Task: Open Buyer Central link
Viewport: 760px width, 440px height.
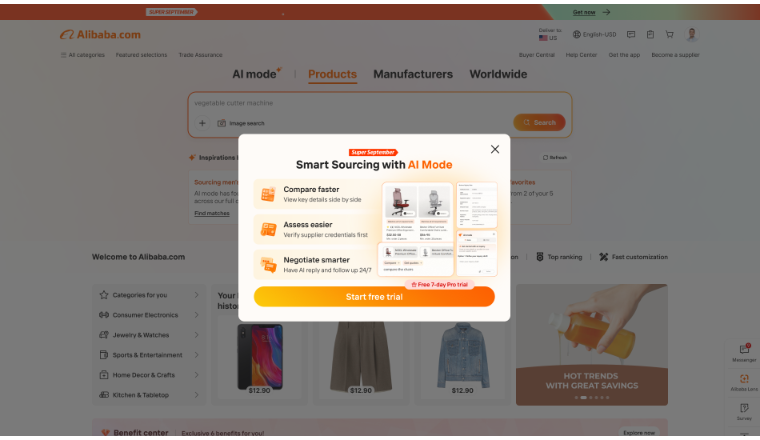Action: (x=536, y=55)
